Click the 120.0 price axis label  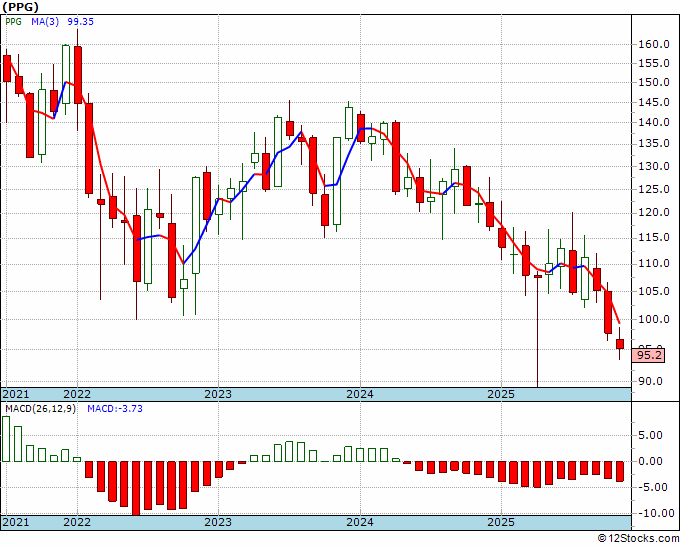(654, 213)
